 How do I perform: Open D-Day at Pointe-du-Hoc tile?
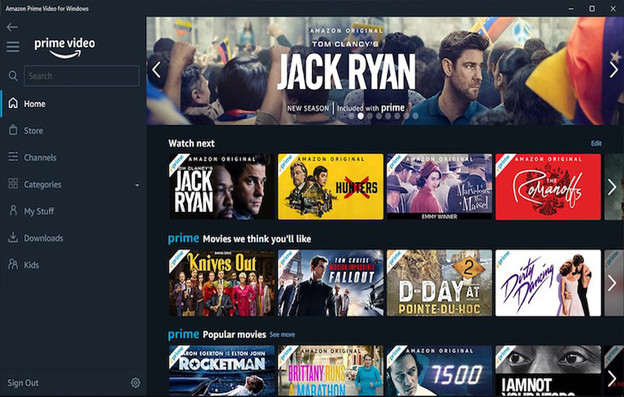(x=439, y=283)
